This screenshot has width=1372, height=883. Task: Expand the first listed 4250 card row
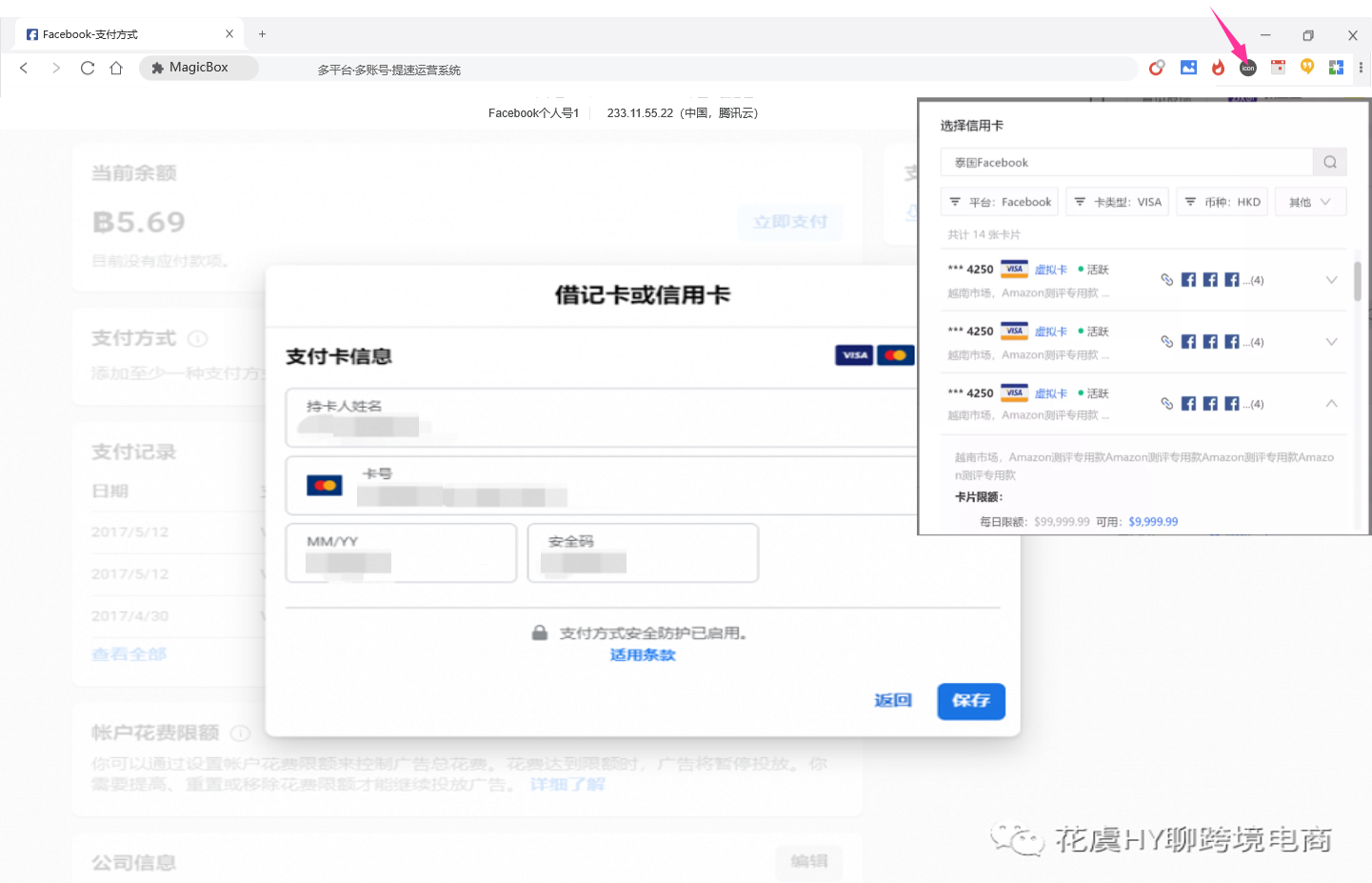(x=1332, y=280)
